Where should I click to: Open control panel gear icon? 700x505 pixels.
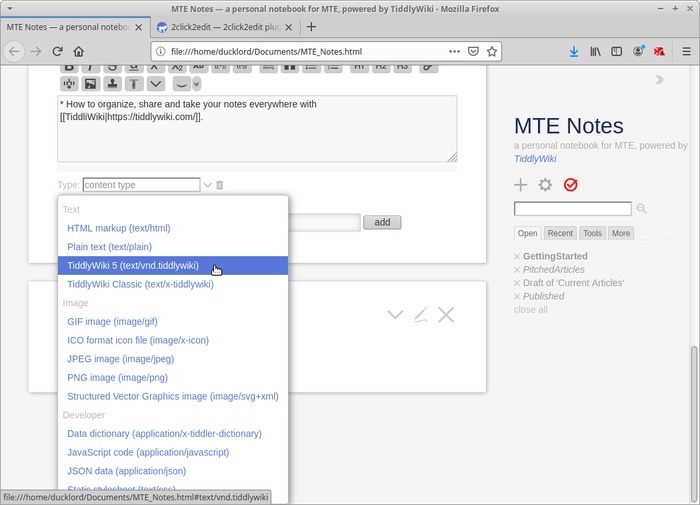point(545,185)
